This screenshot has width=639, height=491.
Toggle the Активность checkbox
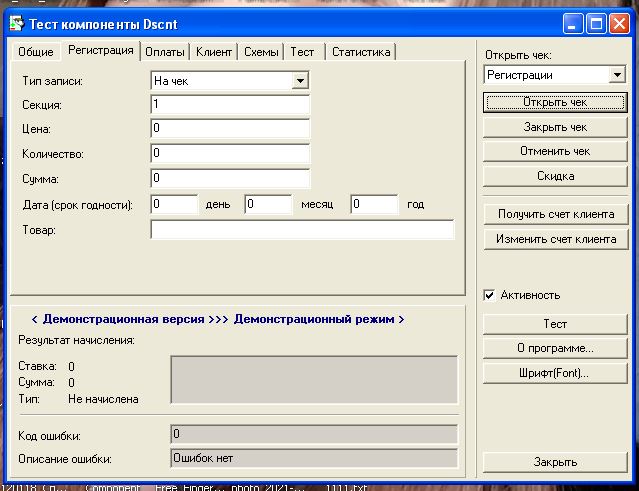(490, 295)
